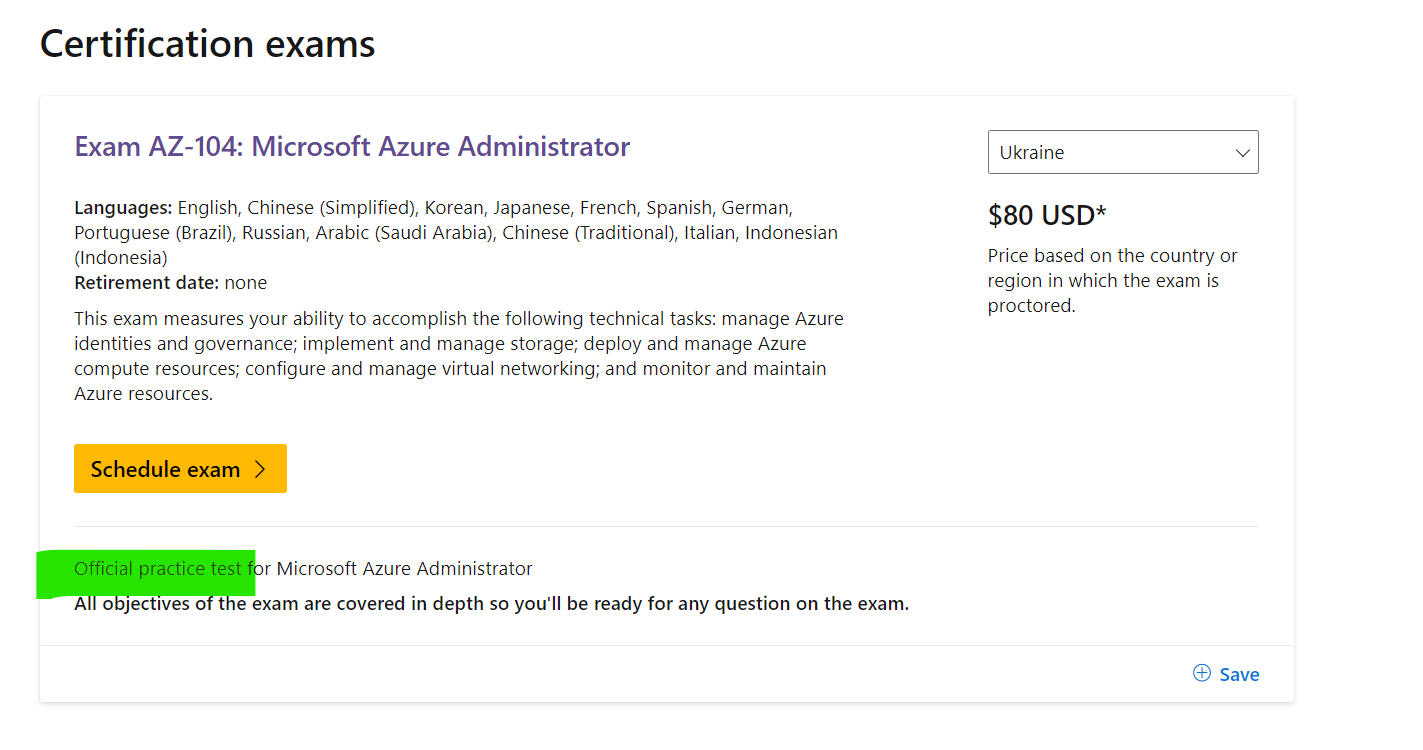Viewport: 1423px width, 750px height.
Task: Click the Languages label
Action: (x=123, y=208)
